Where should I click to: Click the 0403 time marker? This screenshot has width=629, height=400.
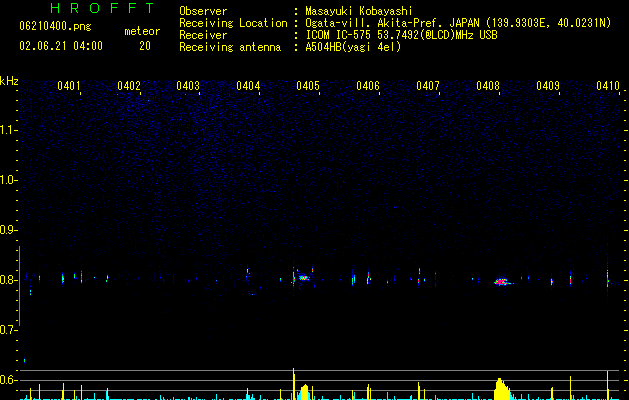(x=188, y=86)
